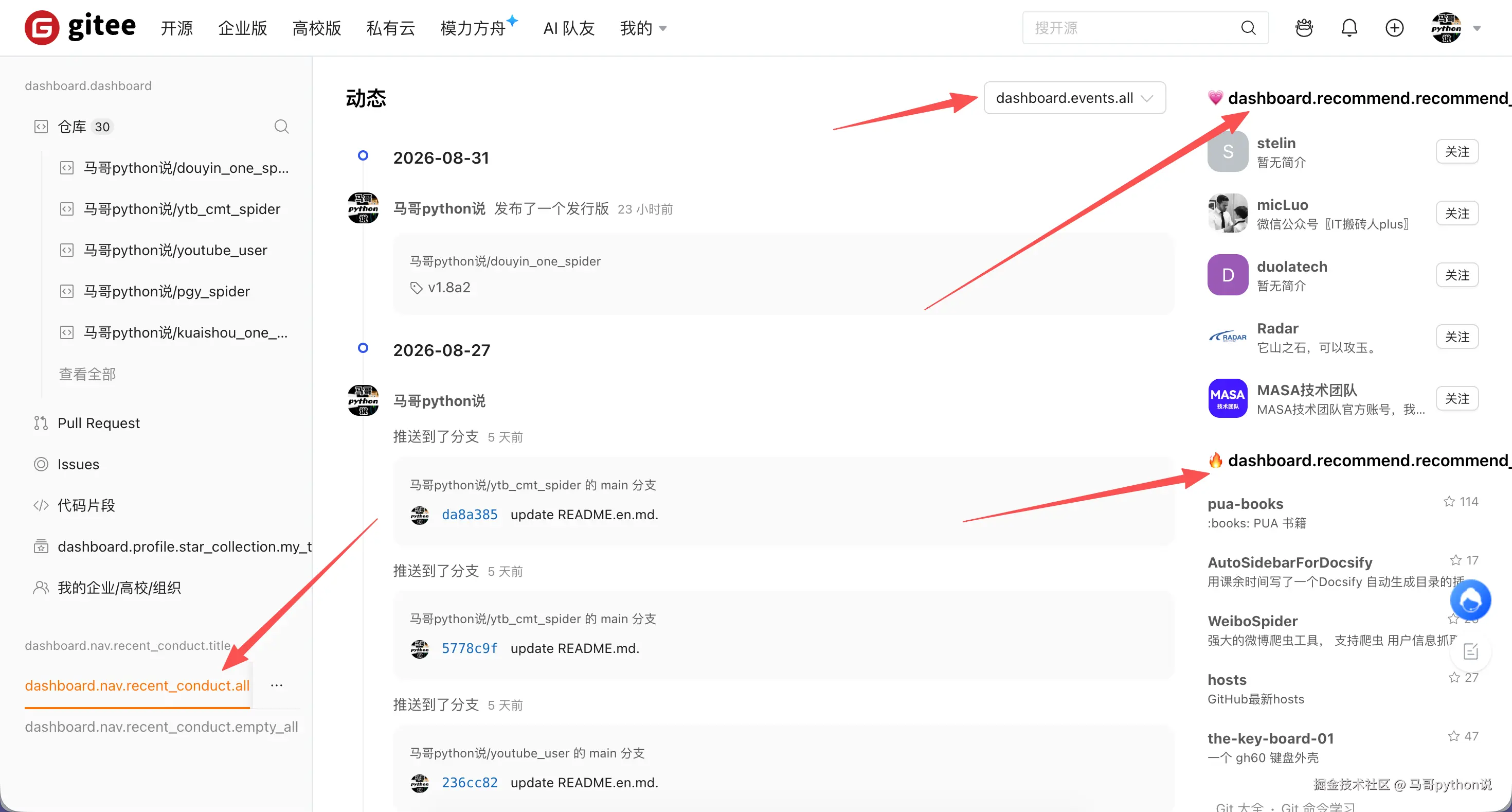The width and height of the screenshot is (1512, 812).
Task: Open the the-key-board-01 project
Action: point(1270,738)
